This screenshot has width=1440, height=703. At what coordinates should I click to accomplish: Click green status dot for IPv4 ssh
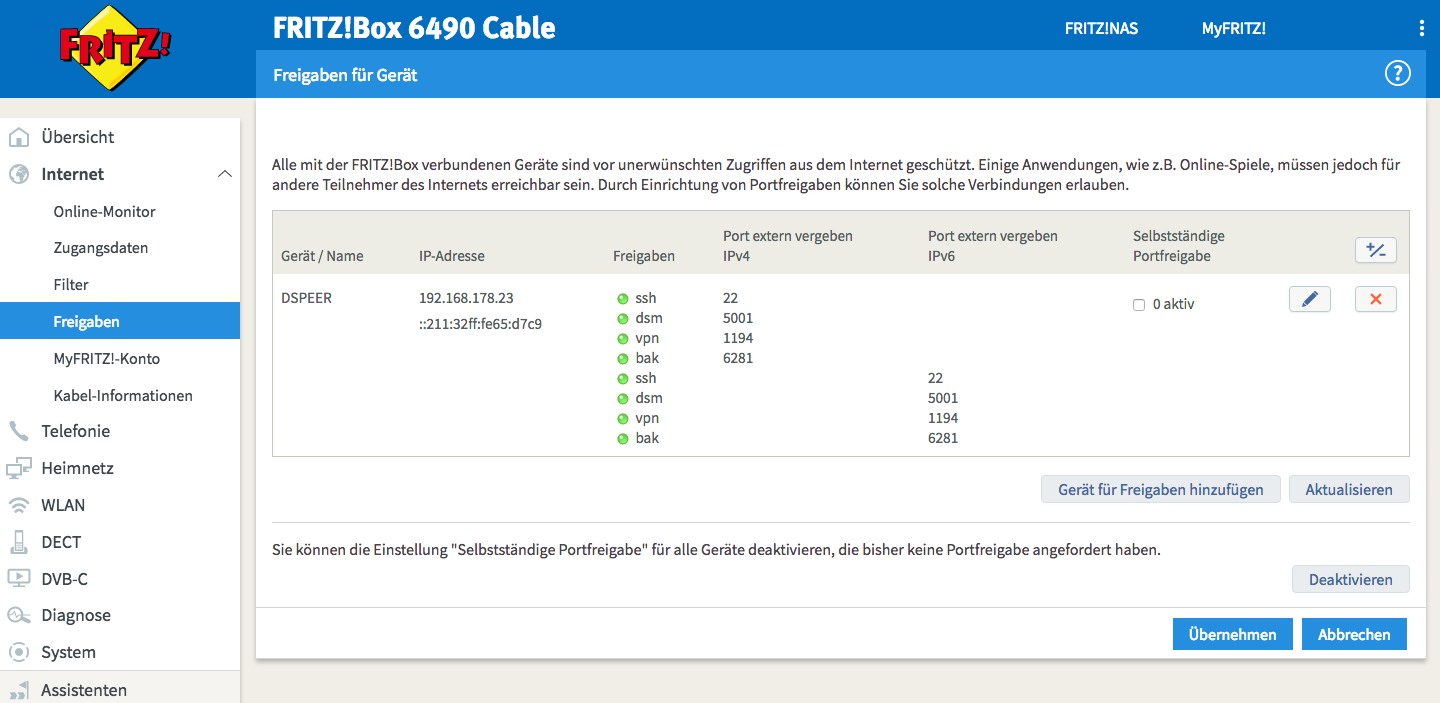pyautogui.click(x=622, y=299)
